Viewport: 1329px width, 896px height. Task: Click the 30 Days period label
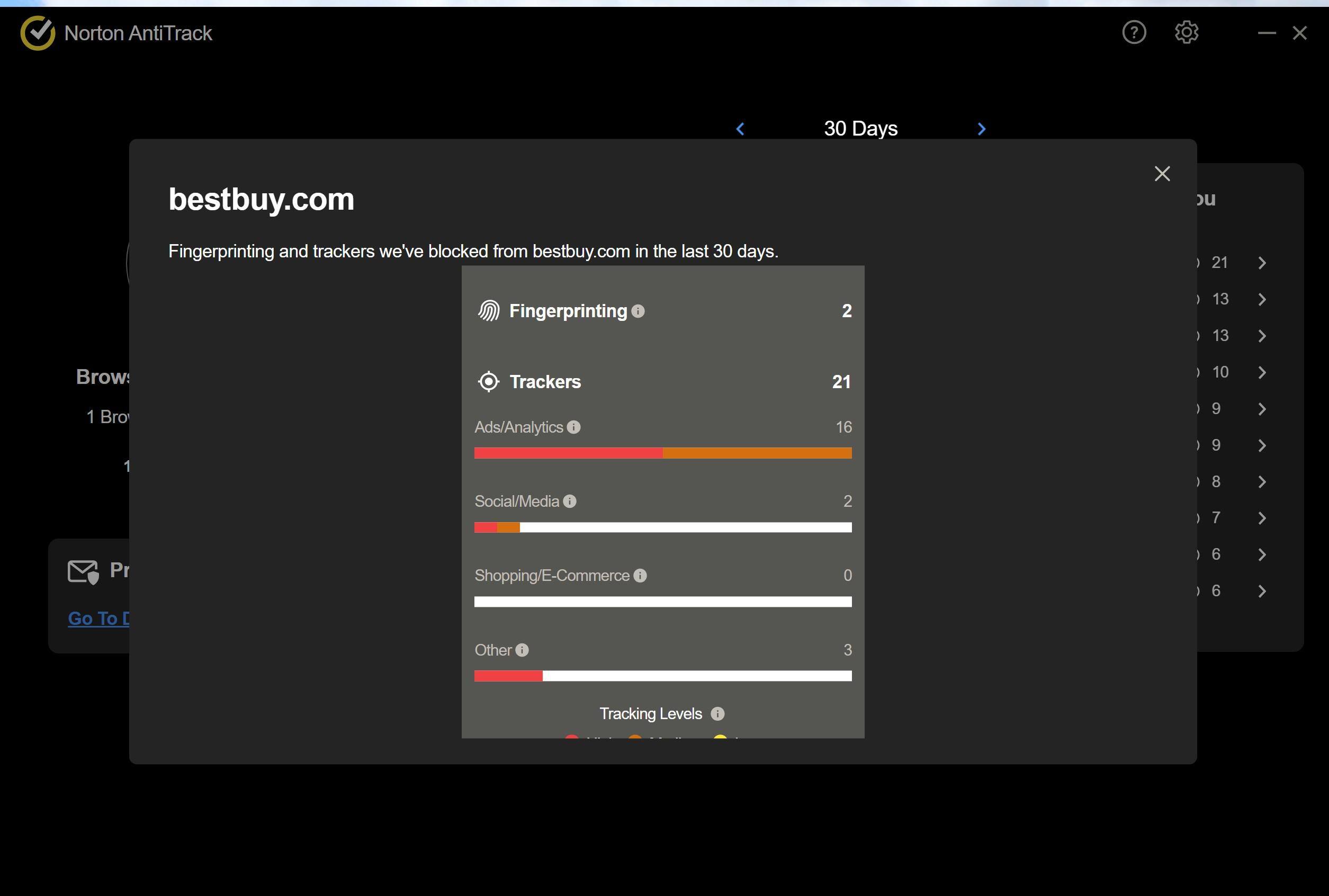coord(860,129)
